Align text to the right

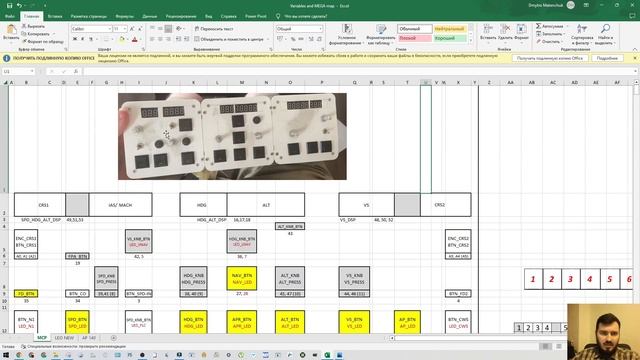point(168,39)
